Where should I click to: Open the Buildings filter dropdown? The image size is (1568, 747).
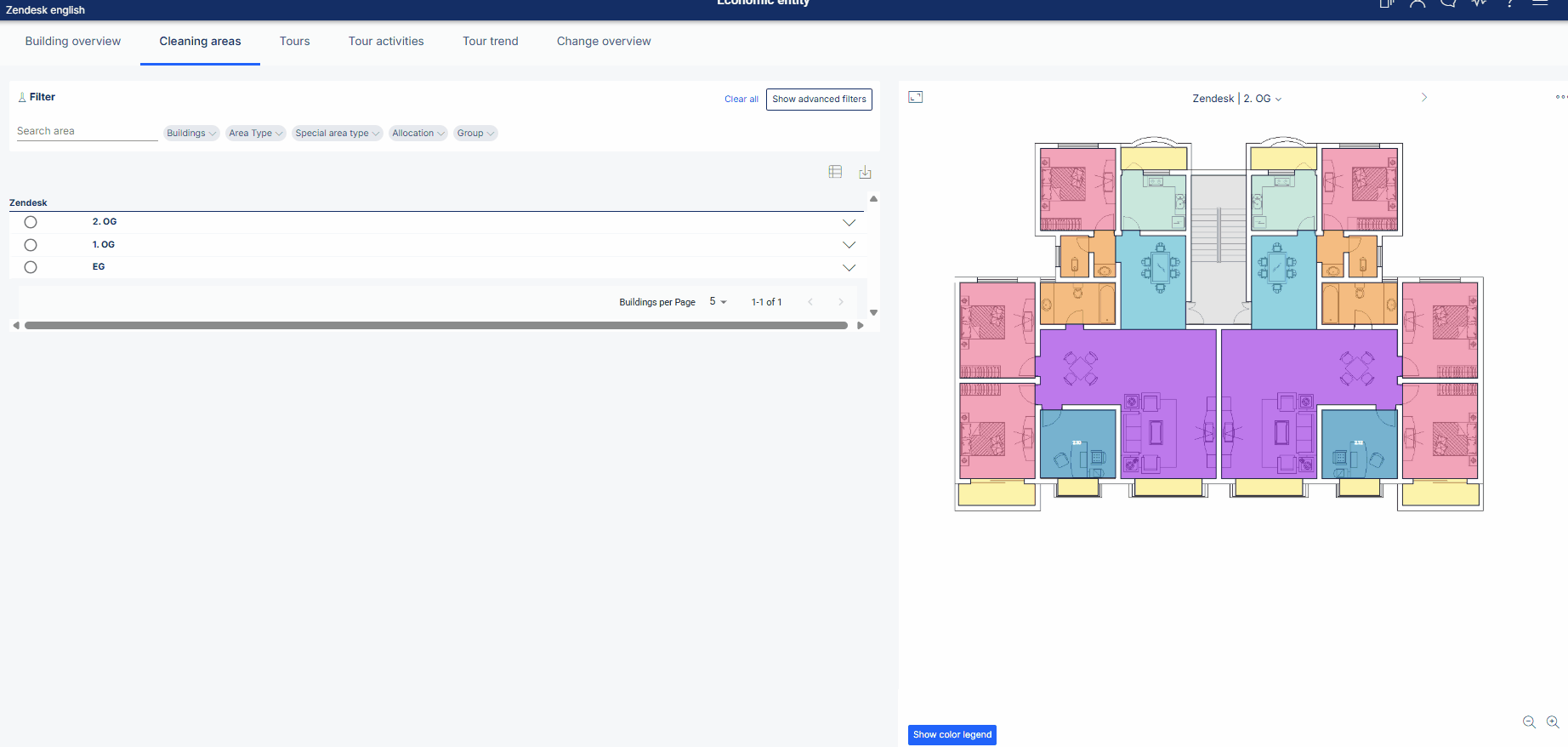(191, 133)
